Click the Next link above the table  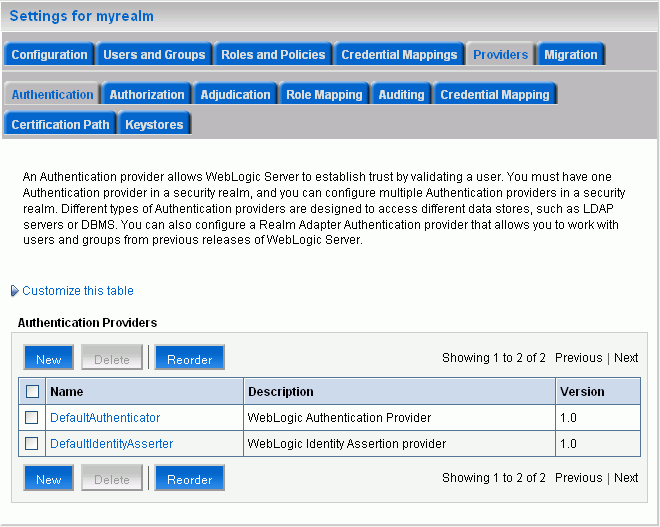coord(626,358)
